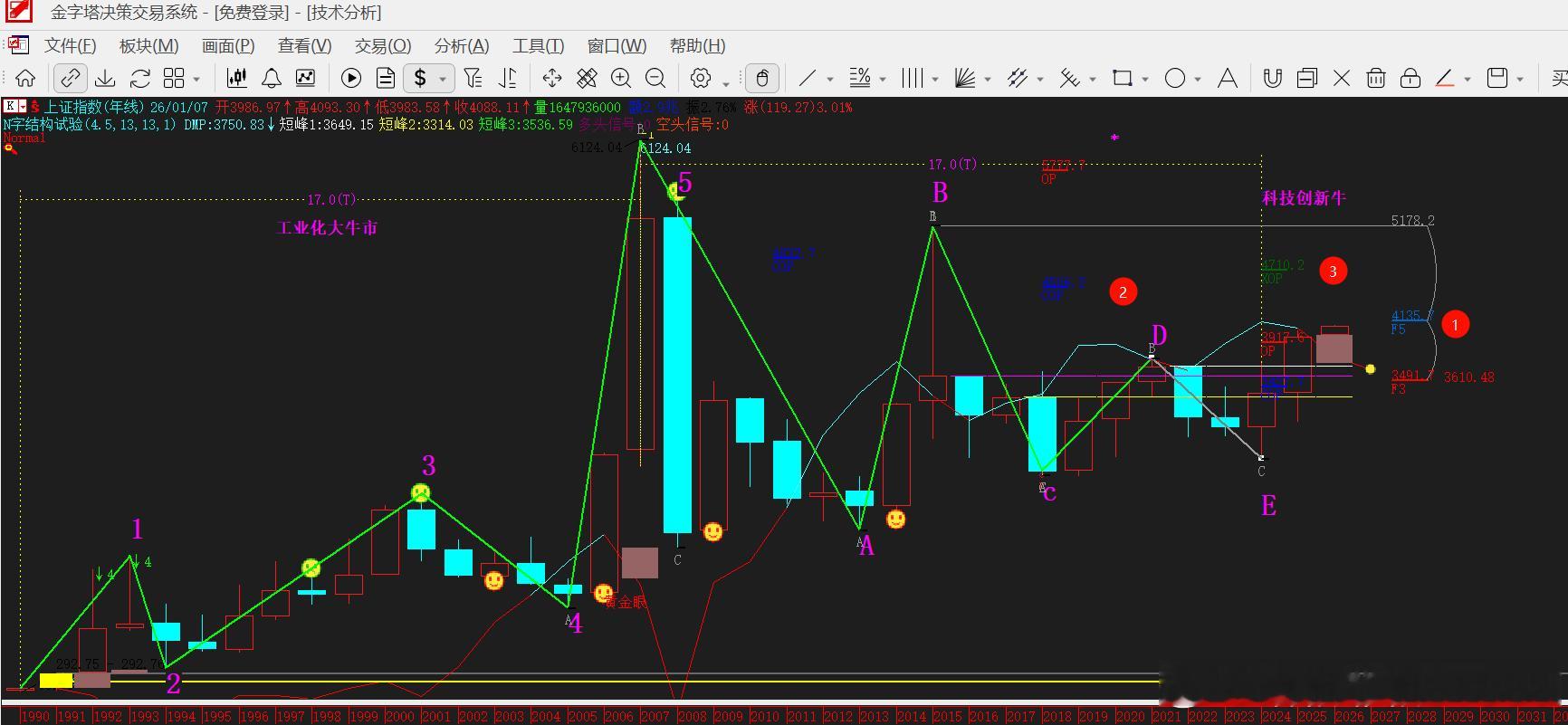
Task: Open the line color picker
Action: [1445, 78]
